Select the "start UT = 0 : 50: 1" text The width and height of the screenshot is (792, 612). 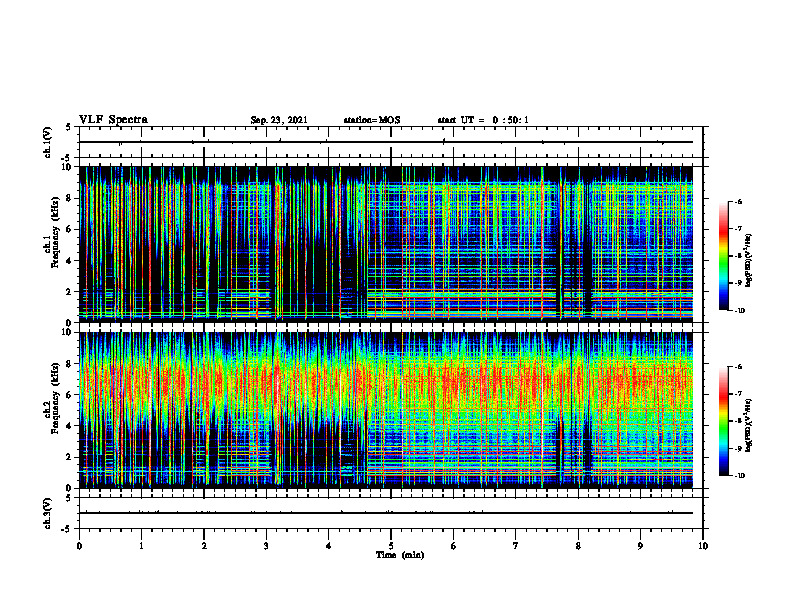coord(483,120)
